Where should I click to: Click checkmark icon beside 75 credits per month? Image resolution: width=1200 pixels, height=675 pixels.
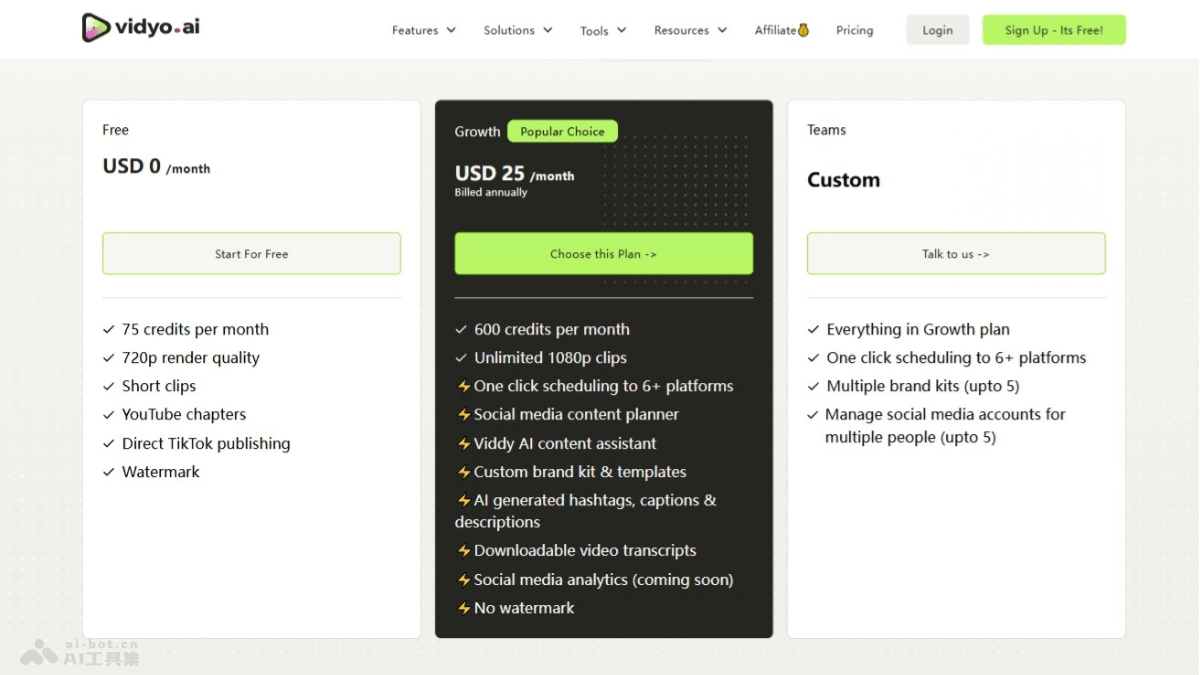pos(109,330)
